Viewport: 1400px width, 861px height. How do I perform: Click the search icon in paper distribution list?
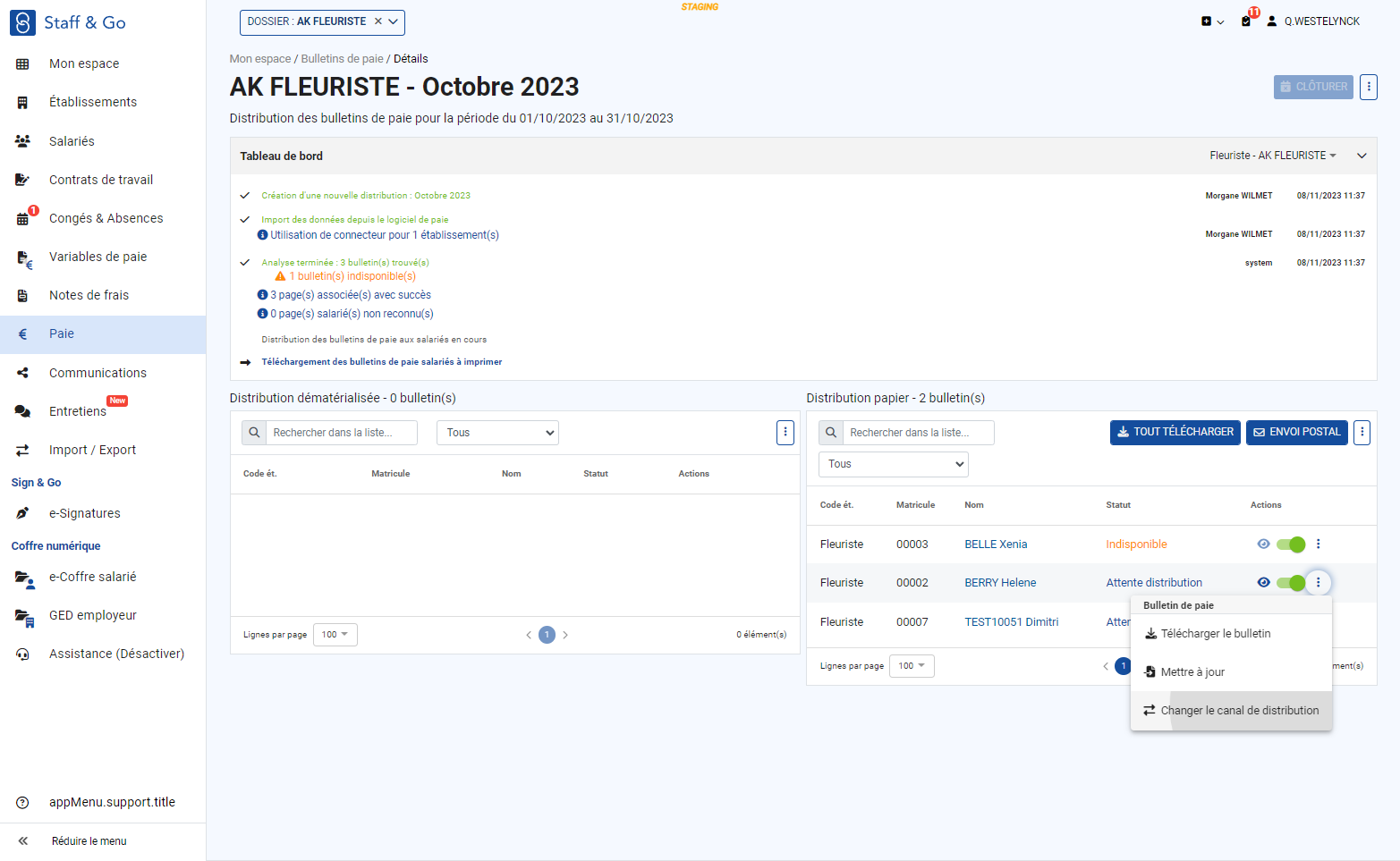pyautogui.click(x=831, y=433)
